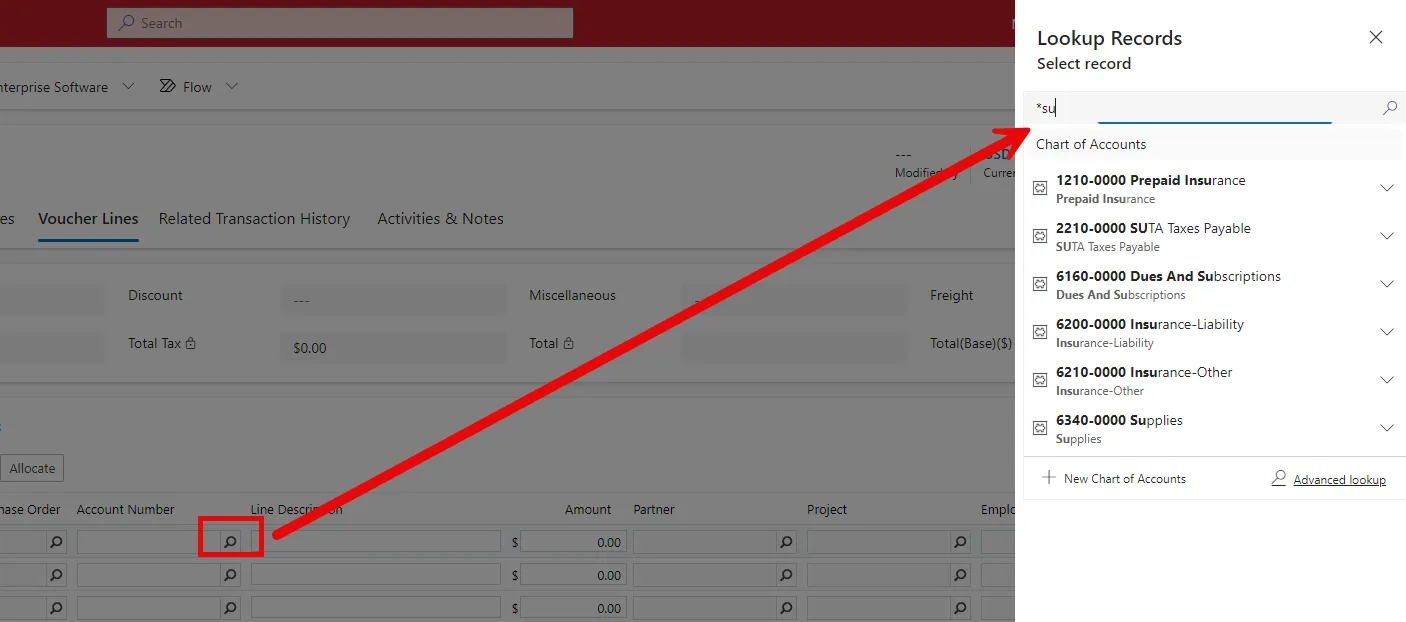The height and width of the screenshot is (622, 1406).
Task: Open Account Number lookup in third grid row
Action: tap(230, 608)
